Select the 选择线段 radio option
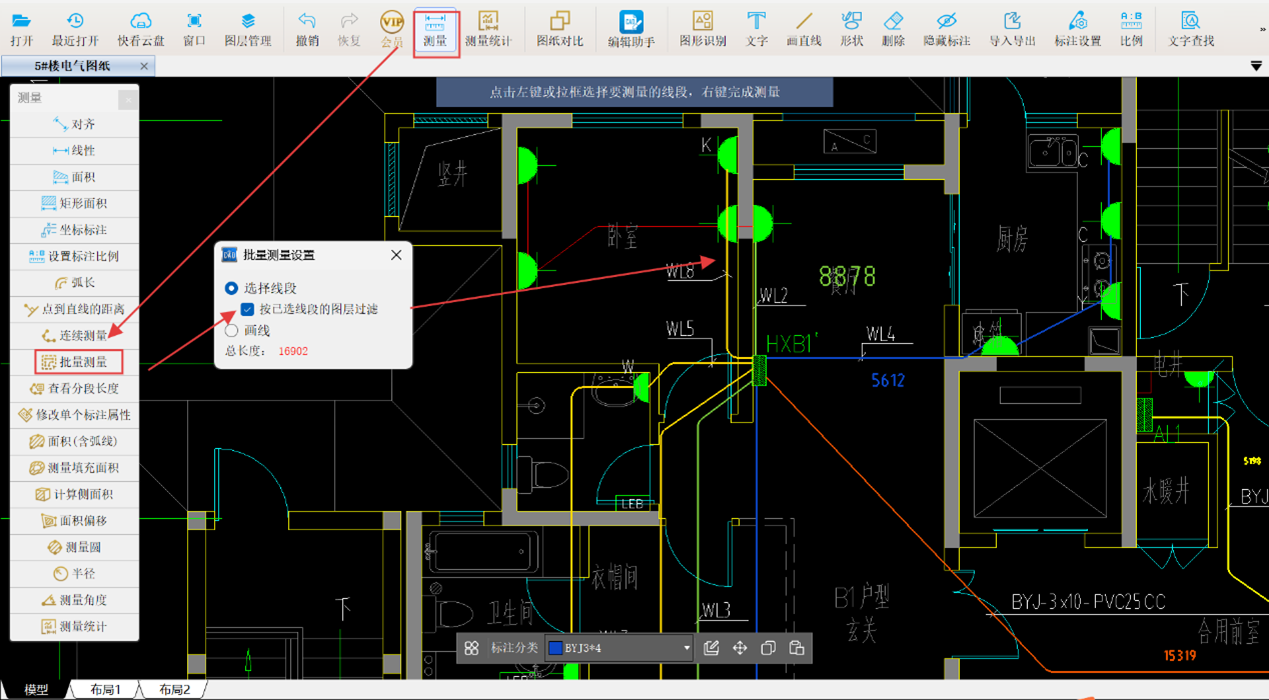1269x700 pixels. (232, 288)
